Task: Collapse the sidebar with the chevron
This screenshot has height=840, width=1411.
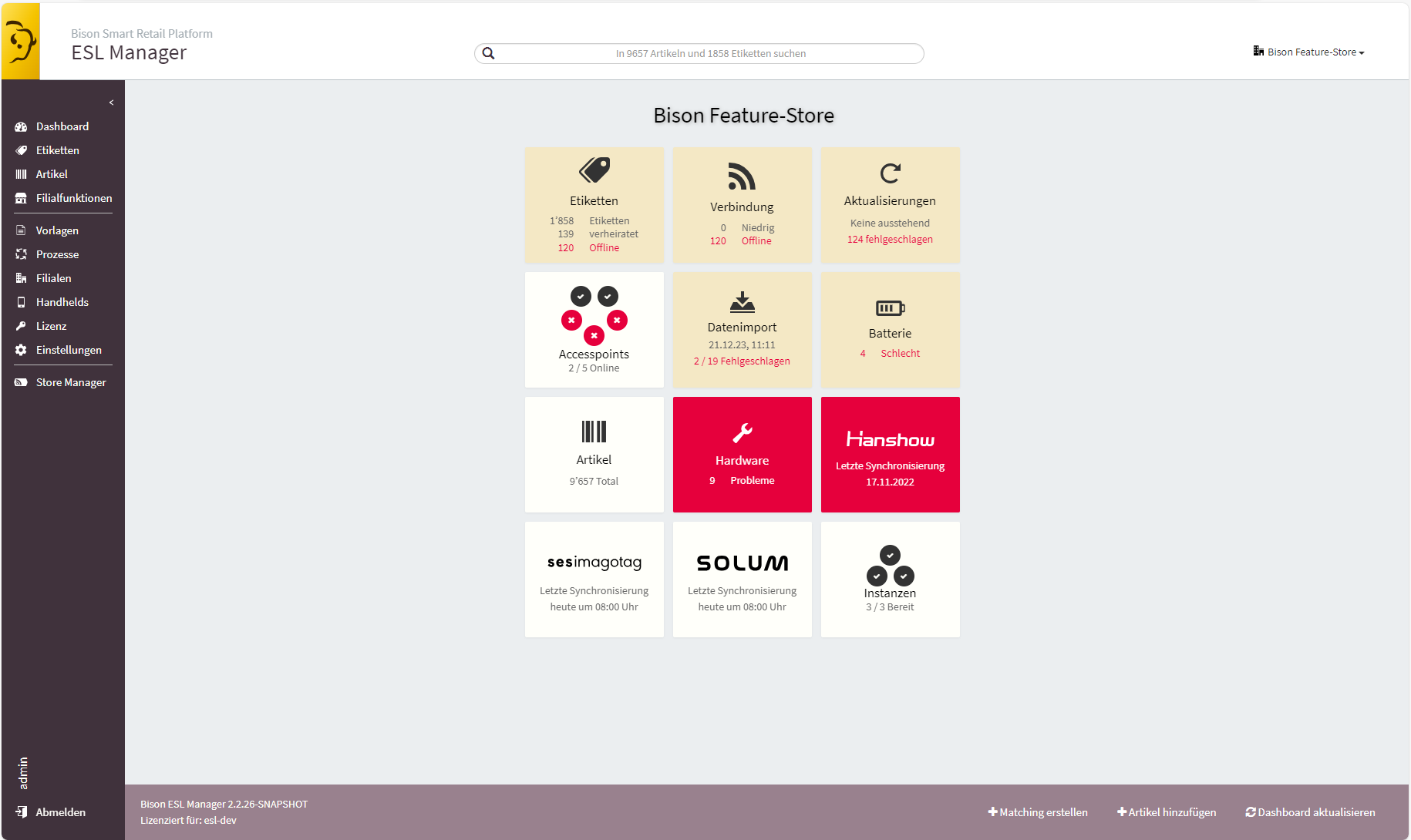Action: (111, 102)
